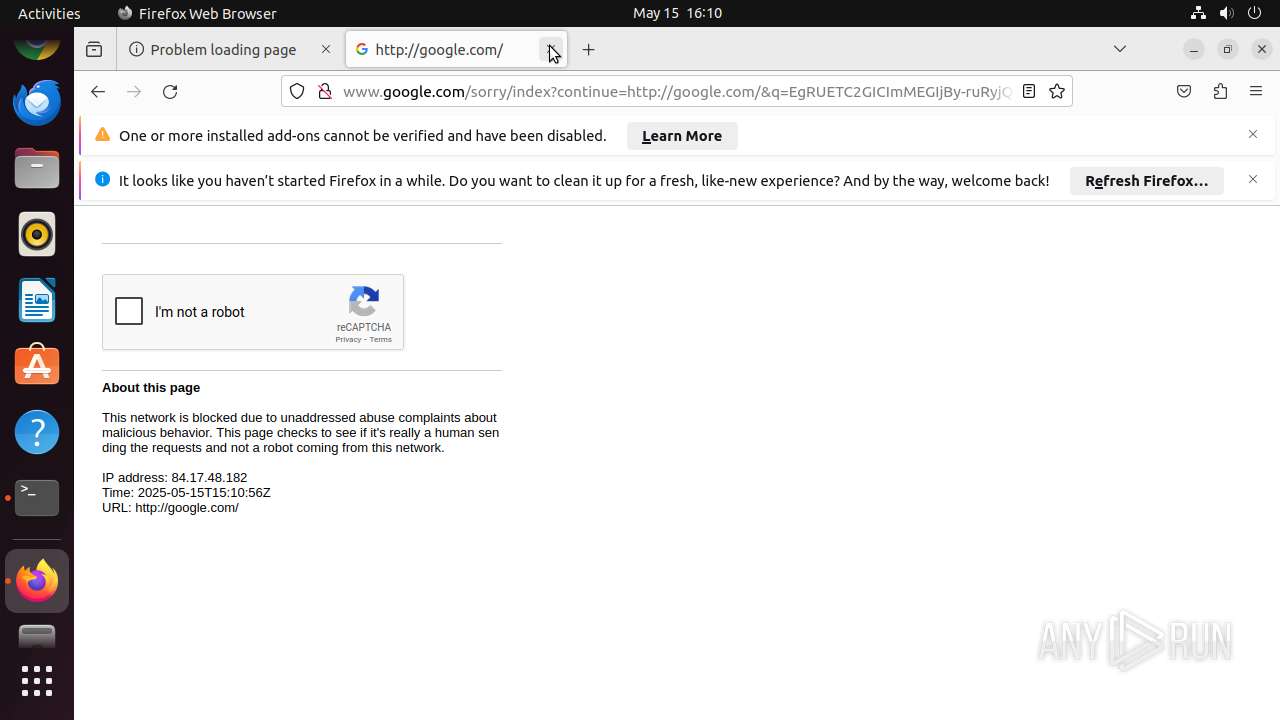Open Help from the dock
The width and height of the screenshot is (1280, 720).
(37, 432)
